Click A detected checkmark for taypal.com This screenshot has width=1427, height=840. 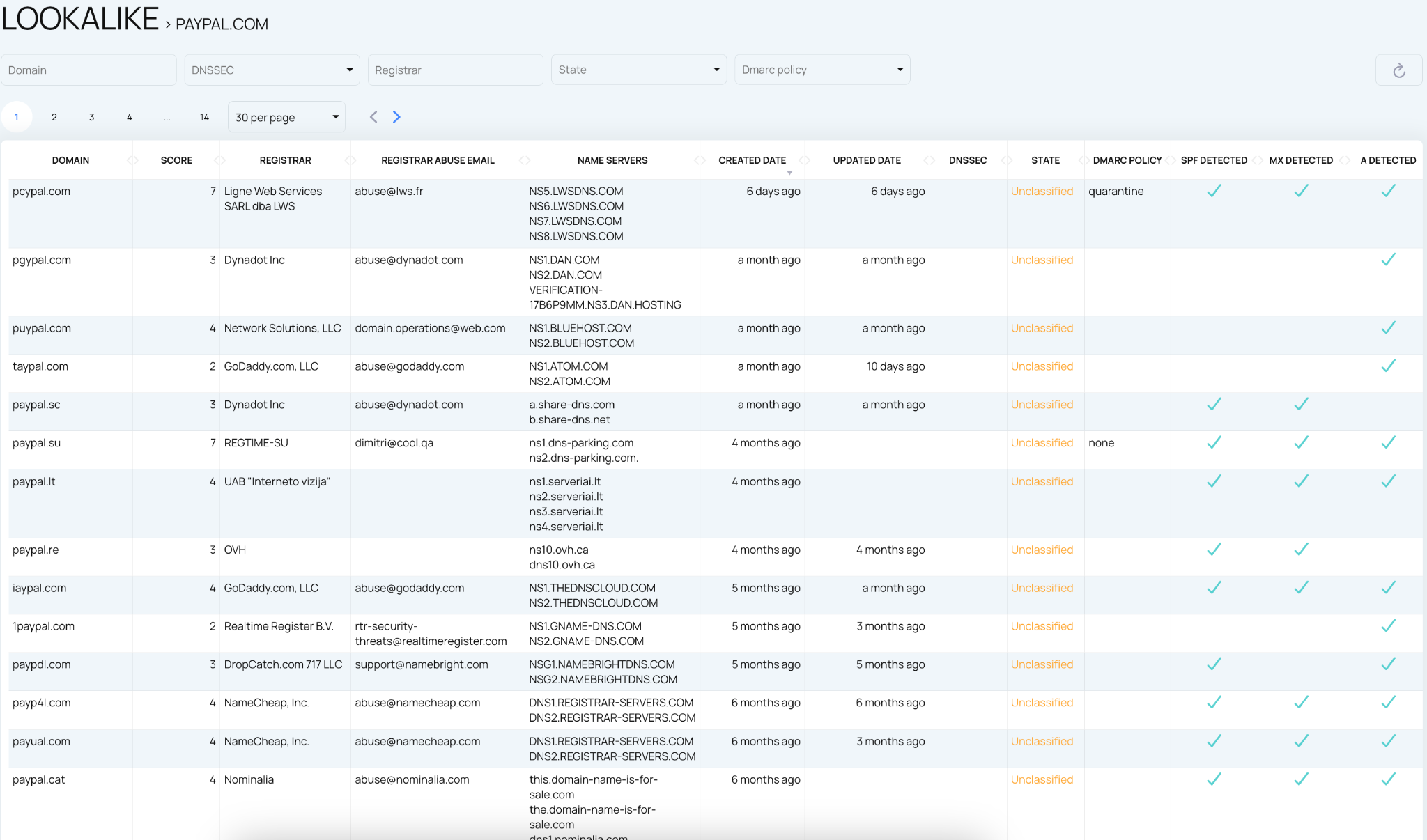point(1388,366)
